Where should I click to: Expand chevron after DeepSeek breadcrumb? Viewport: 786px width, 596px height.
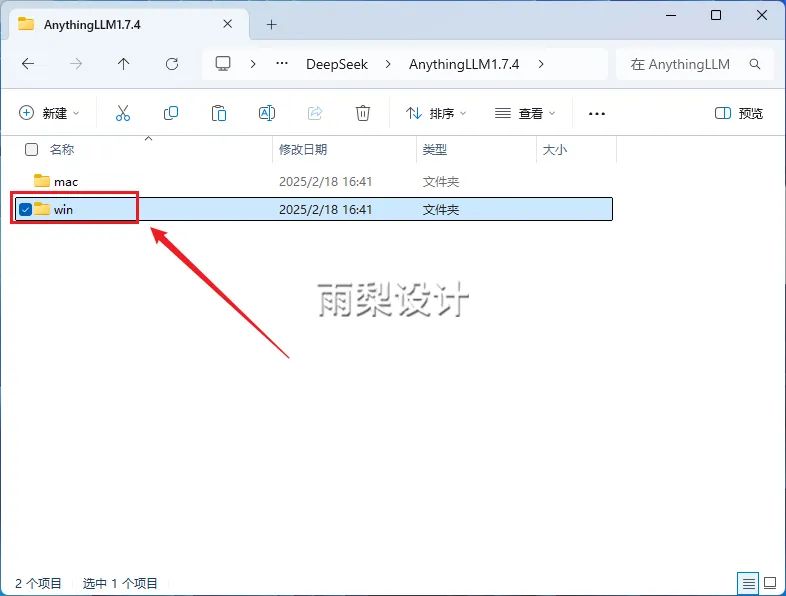click(388, 64)
